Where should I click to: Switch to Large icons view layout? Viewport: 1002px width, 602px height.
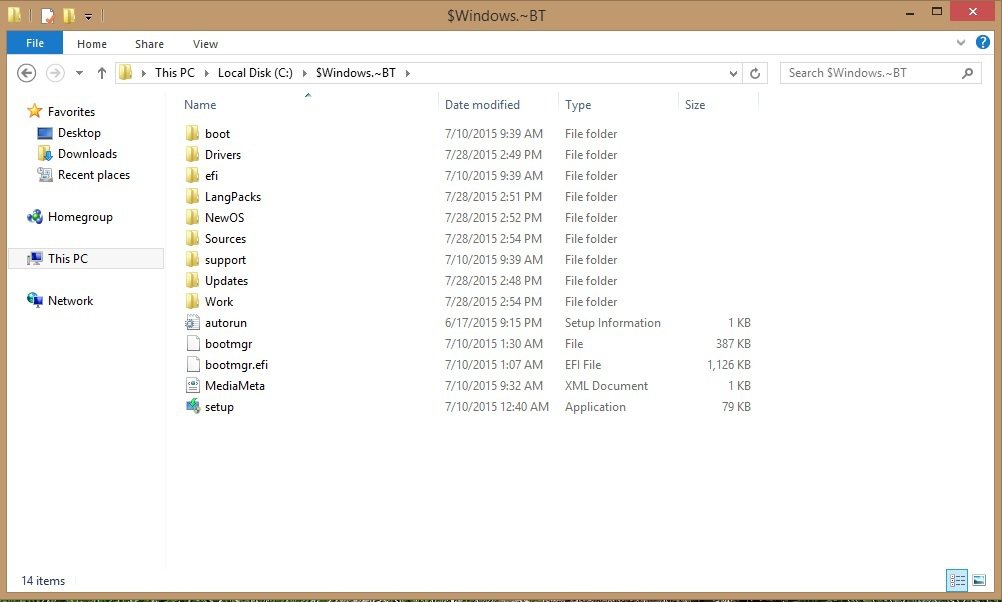click(979, 580)
